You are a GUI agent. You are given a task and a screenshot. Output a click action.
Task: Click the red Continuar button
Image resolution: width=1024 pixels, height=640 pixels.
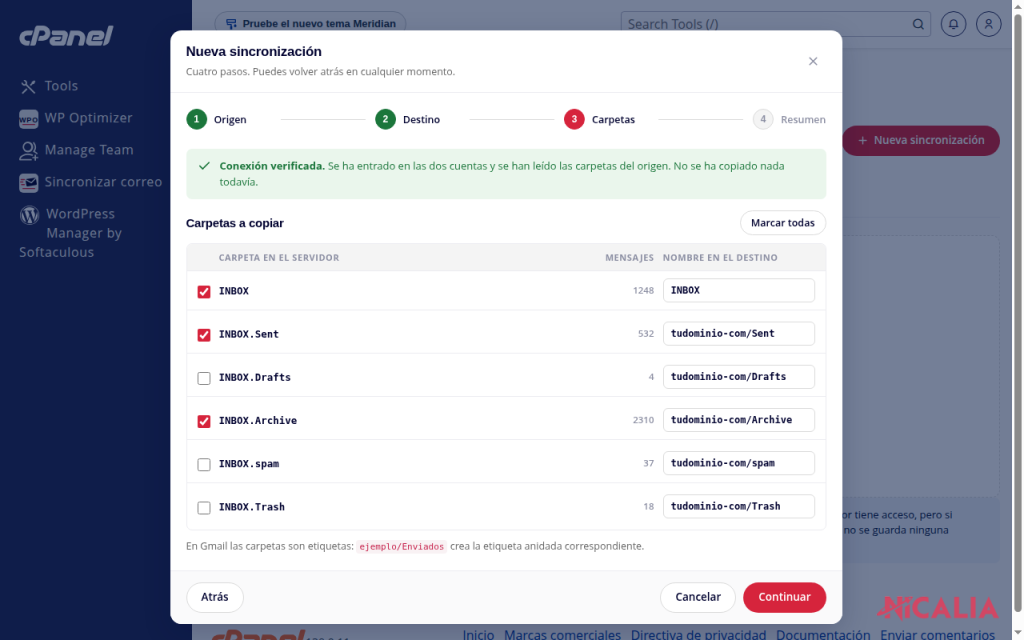pos(784,597)
